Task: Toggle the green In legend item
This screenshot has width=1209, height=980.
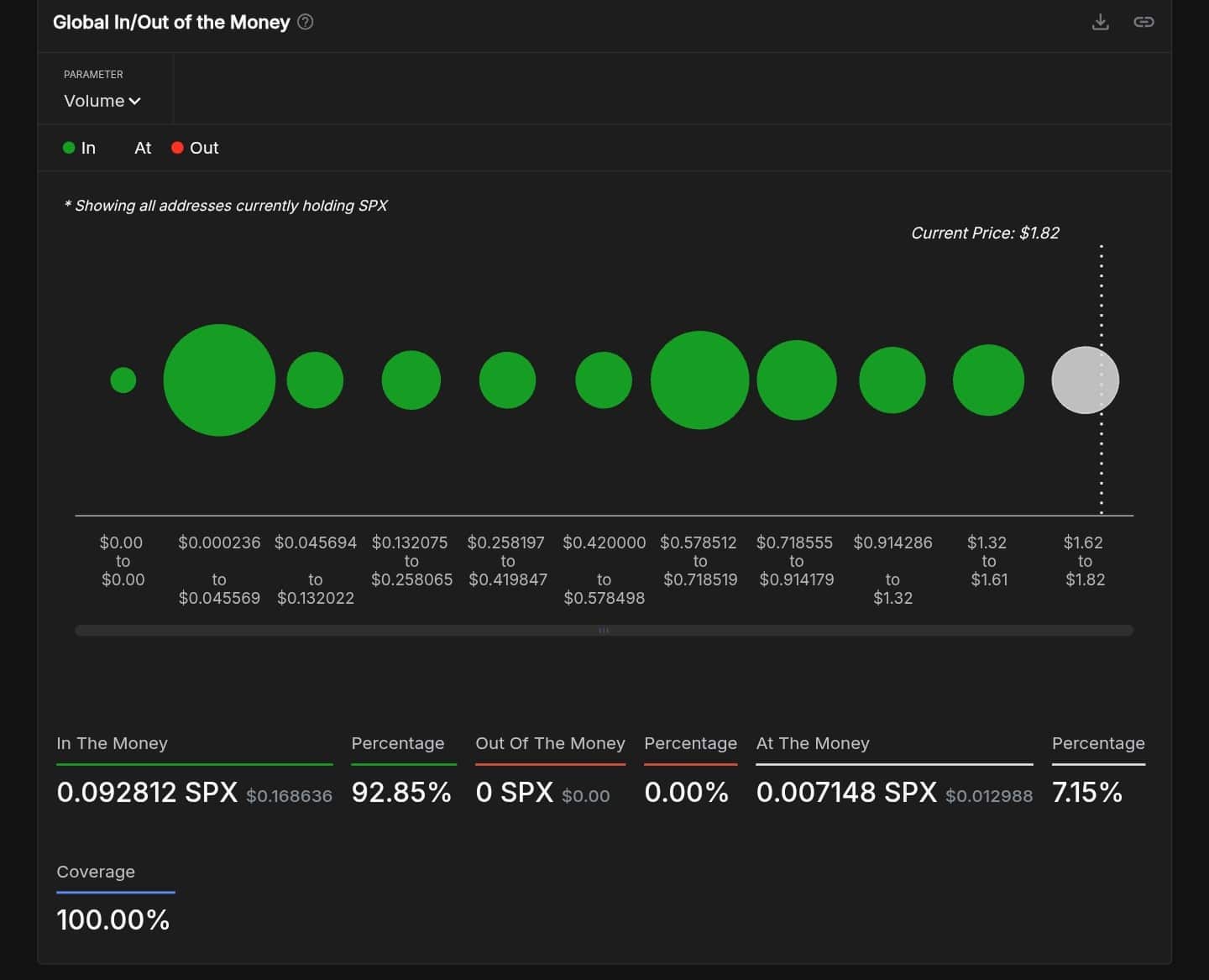Action: 80,148
